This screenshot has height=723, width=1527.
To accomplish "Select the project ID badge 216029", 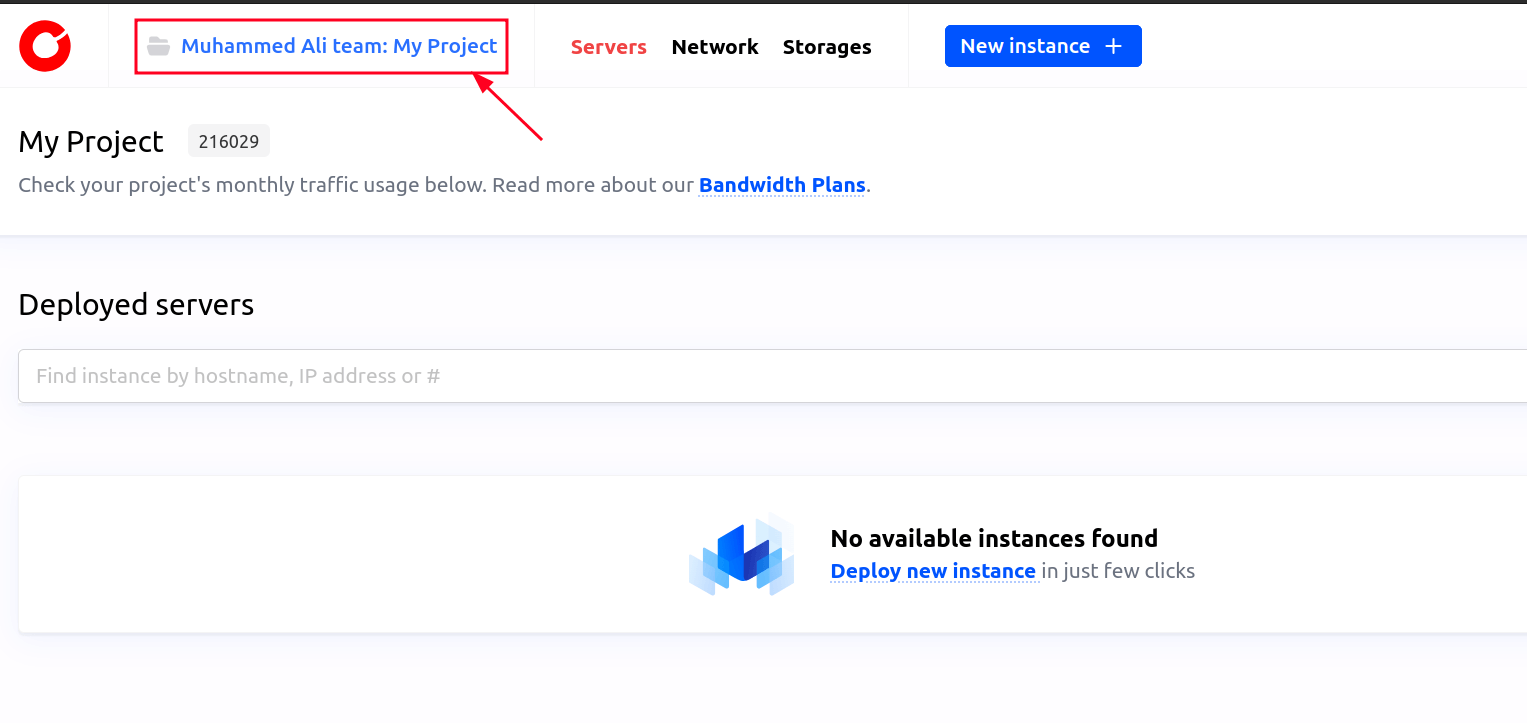I will [x=228, y=142].
